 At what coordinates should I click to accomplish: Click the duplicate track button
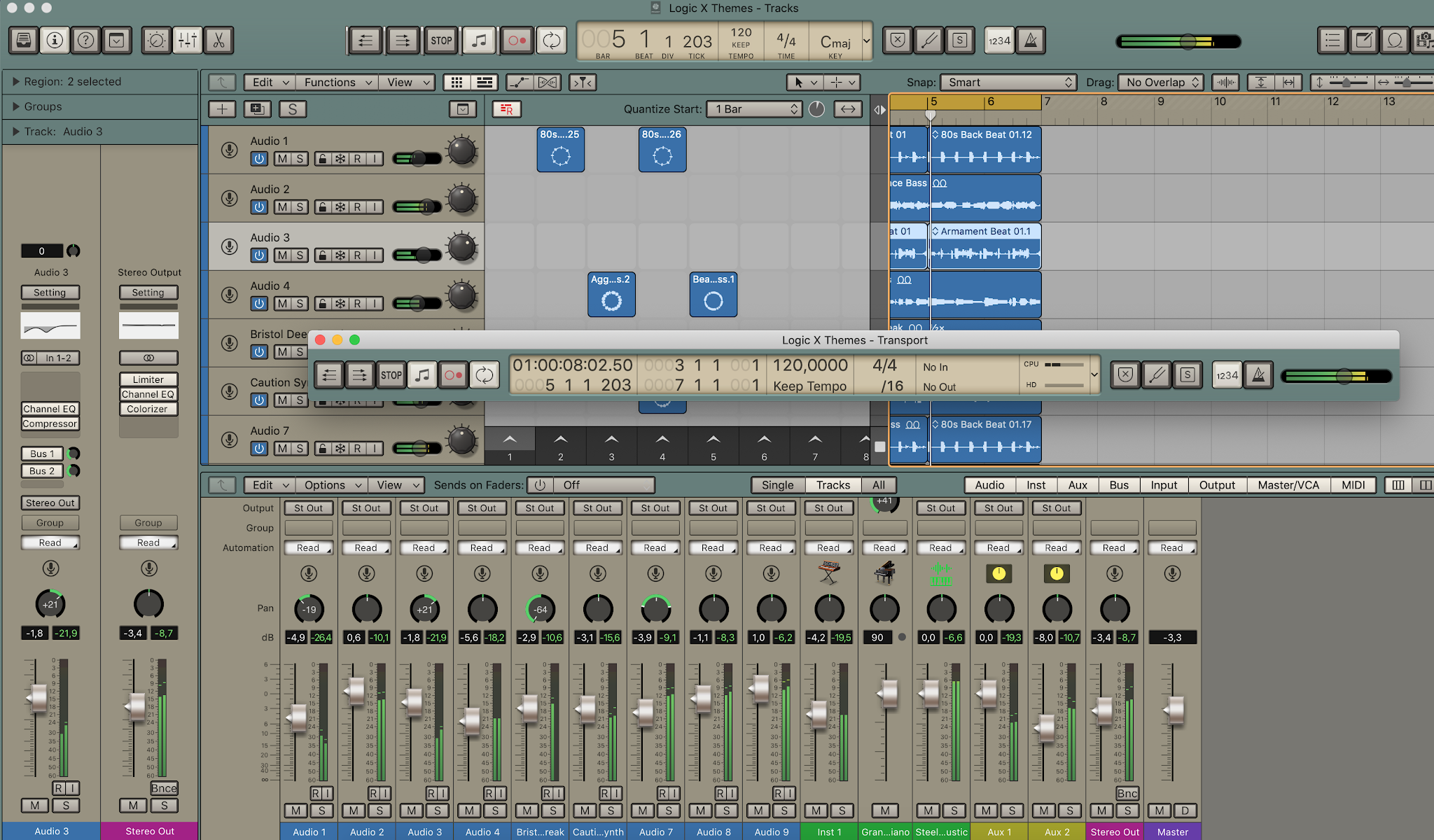257,109
